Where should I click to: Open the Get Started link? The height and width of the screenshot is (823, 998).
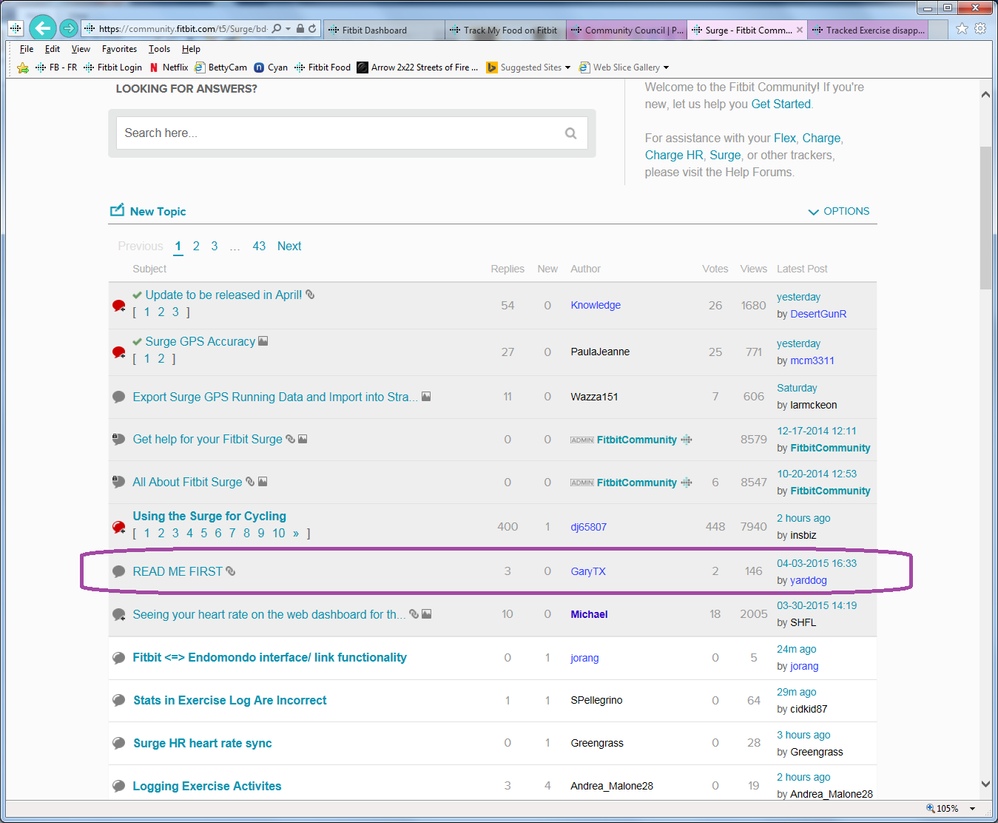[781, 104]
